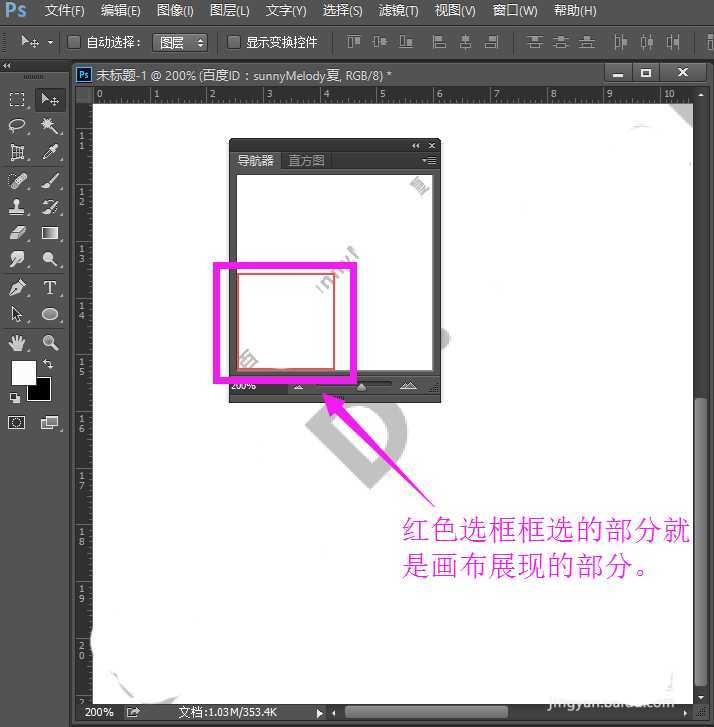Activate the Horizontal Type tool
This screenshot has width=714, height=727.
click(50, 288)
